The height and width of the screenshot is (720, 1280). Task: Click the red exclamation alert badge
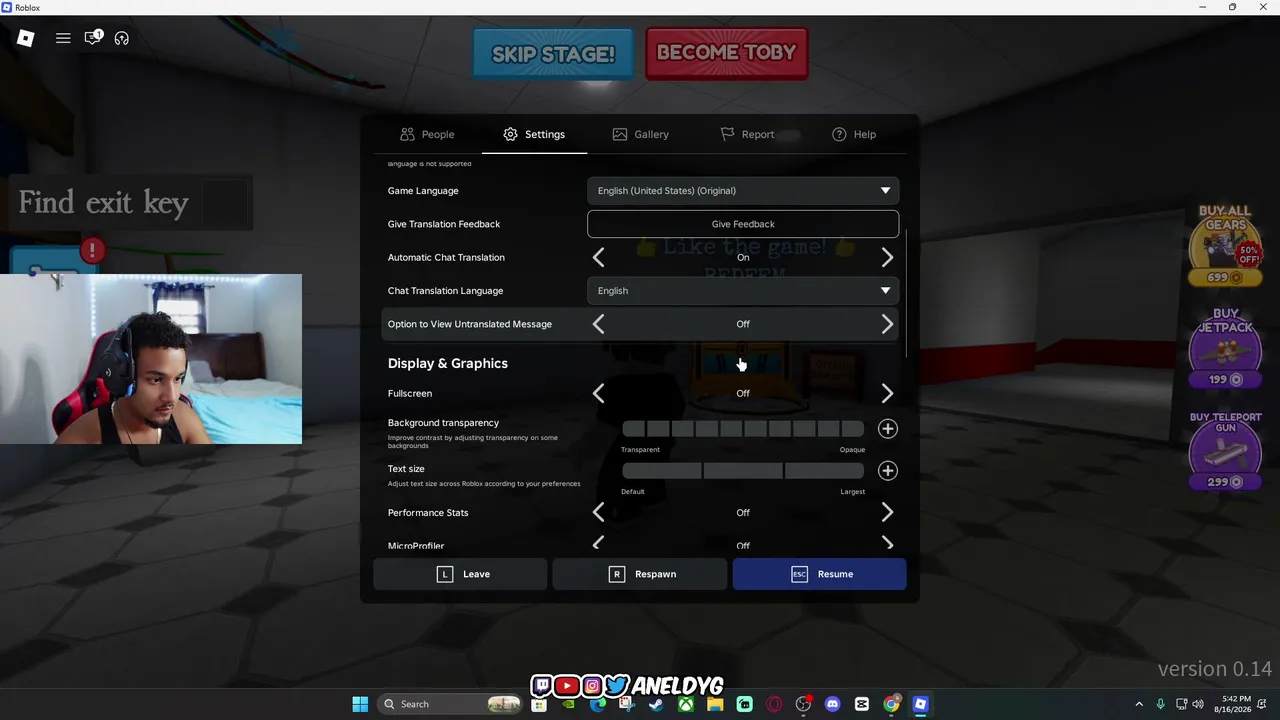tap(92, 249)
